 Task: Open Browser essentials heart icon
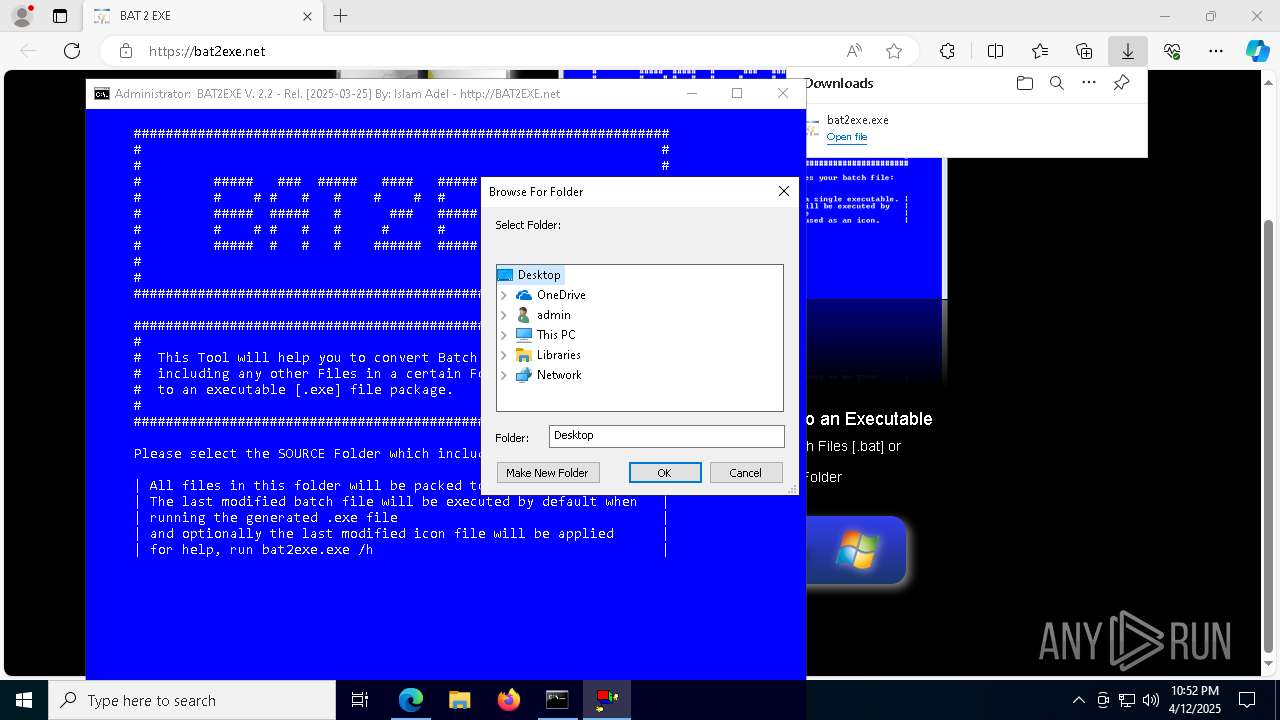pyautogui.click(x=1172, y=51)
